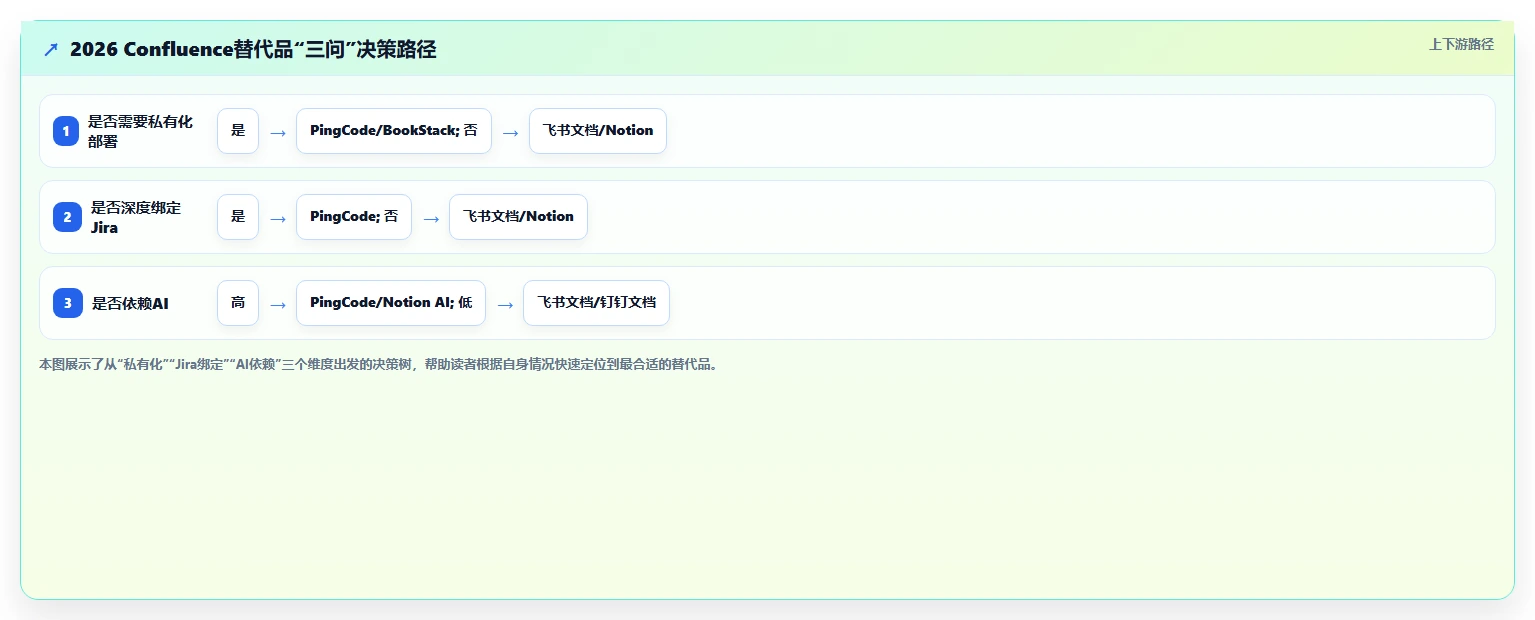Click 飞书文档/Notion in the Jira row
Viewport: 1535px width, 620px height.
click(x=518, y=217)
